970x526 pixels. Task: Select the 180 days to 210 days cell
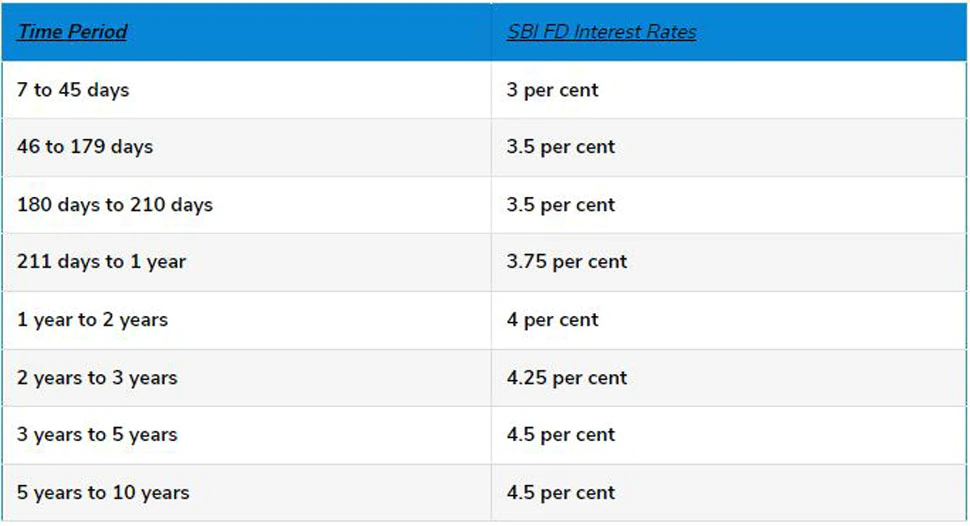tap(115, 205)
